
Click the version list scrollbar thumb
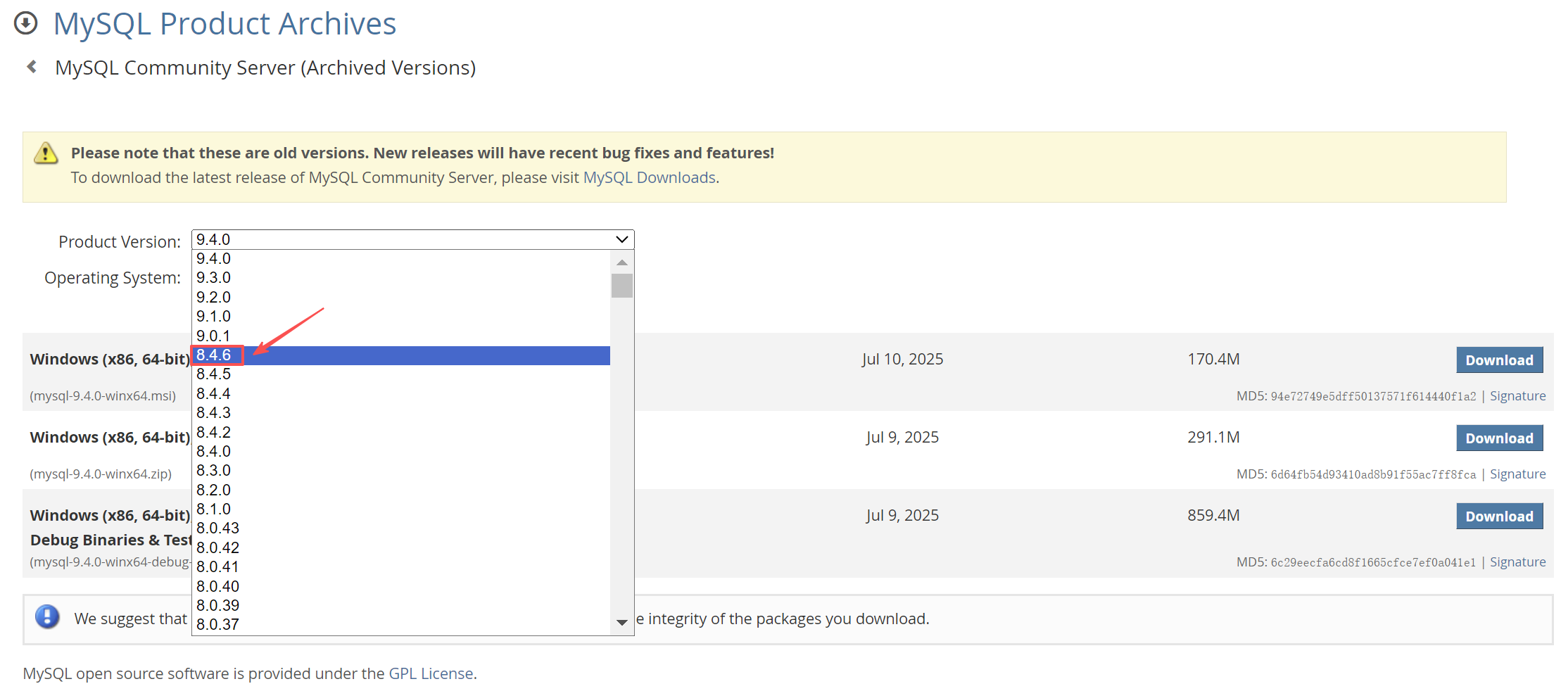click(622, 286)
